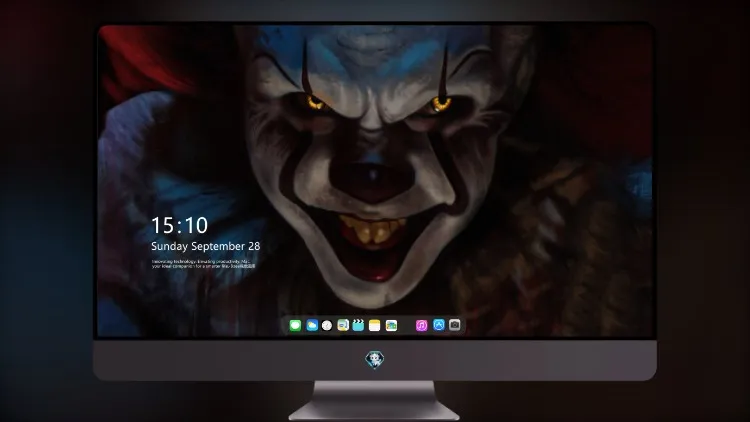Screen dimensions: 750x422
Task: Open the blue App Store icon
Action: click(x=439, y=325)
